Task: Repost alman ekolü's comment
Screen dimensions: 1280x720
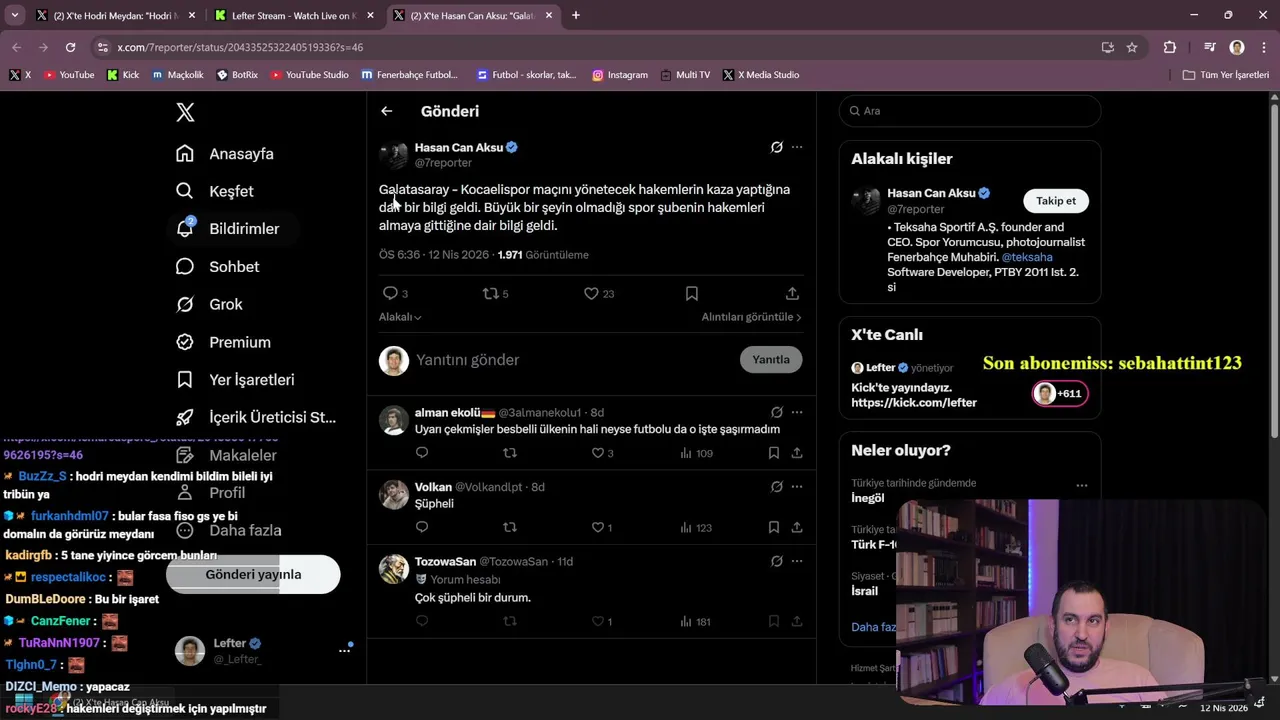Action: 510,453
